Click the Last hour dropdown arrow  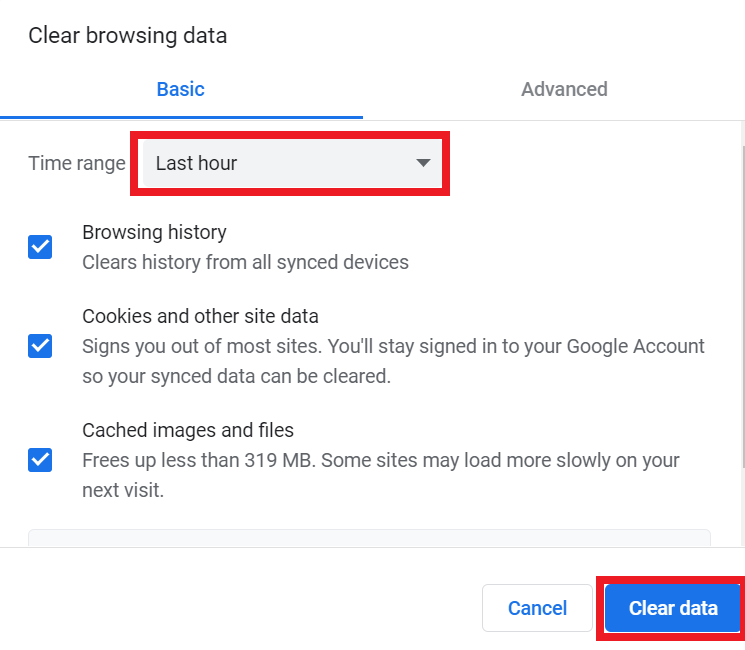tap(423, 163)
